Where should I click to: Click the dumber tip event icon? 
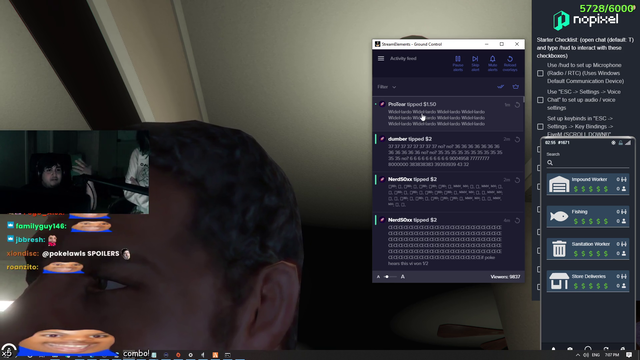click(382, 139)
